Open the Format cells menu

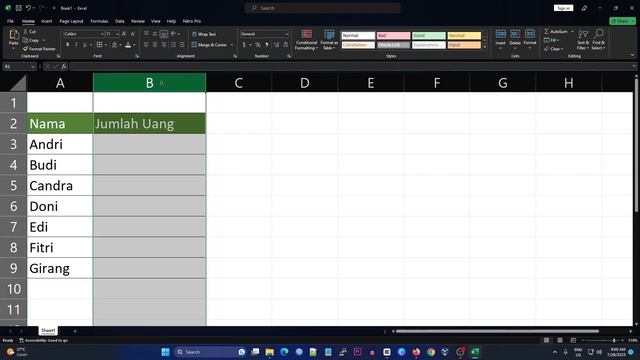[530, 39]
